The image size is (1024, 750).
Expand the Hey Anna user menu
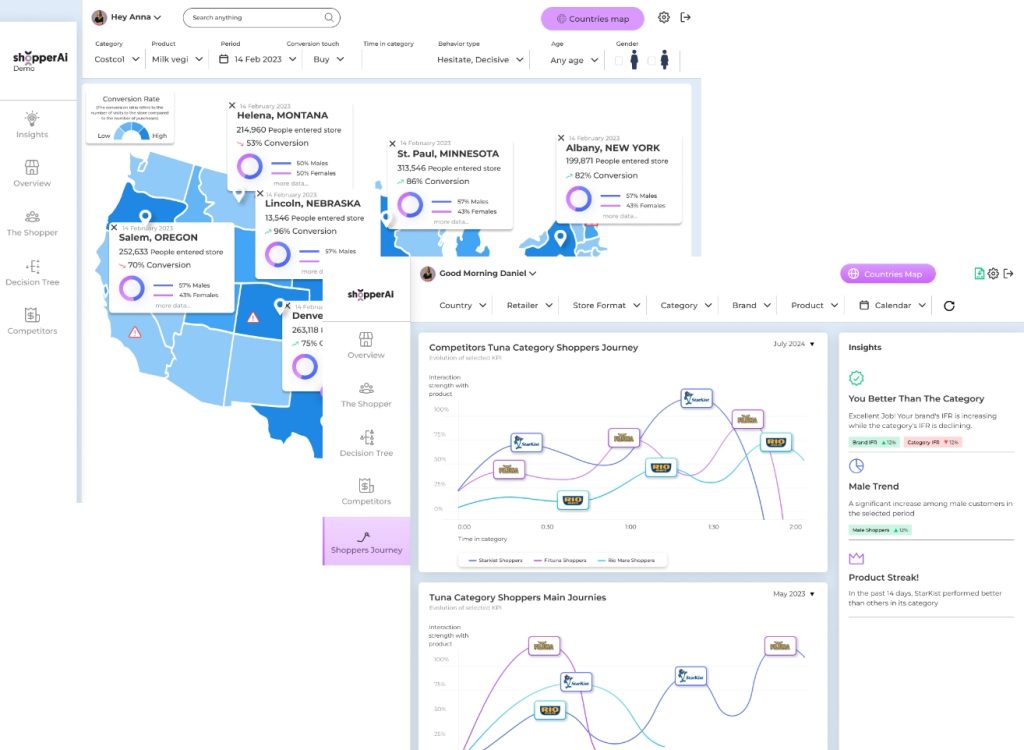click(127, 17)
